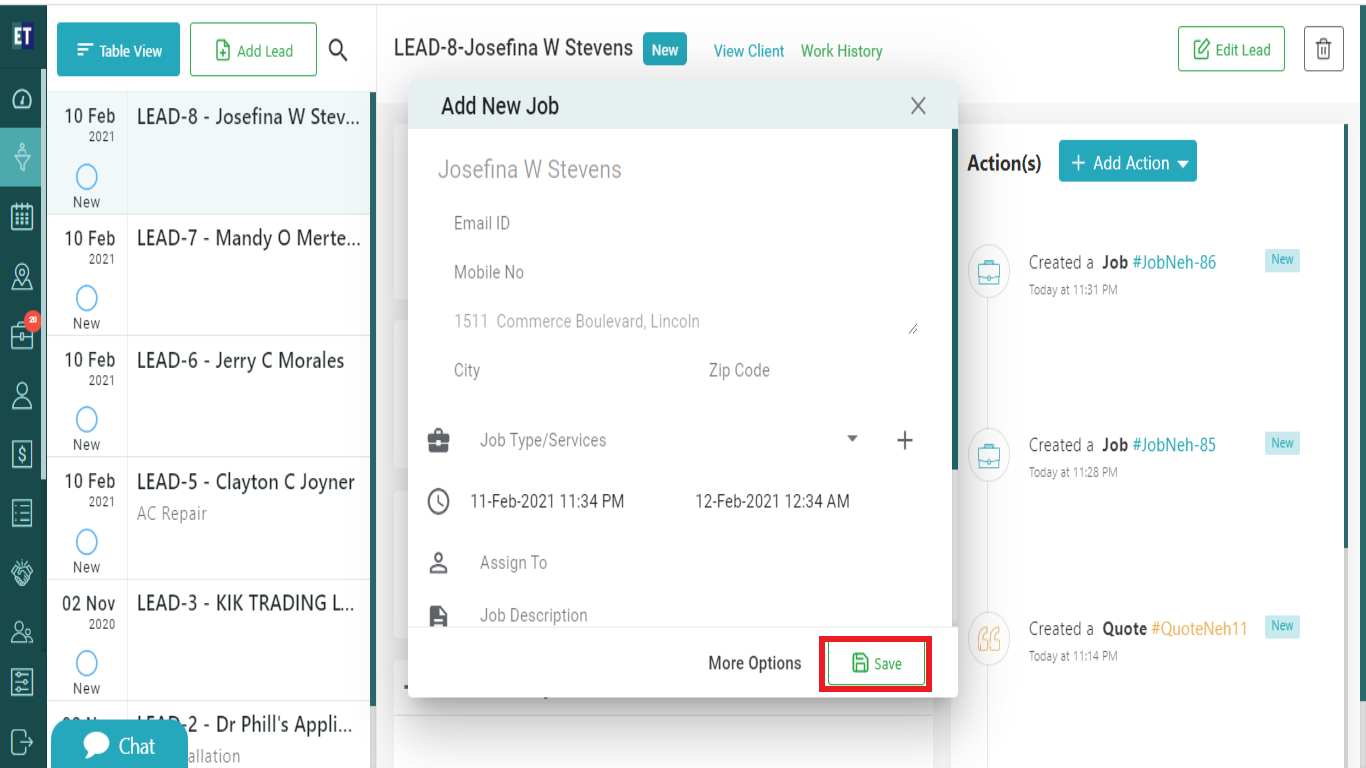This screenshot has width=1366, height=768.
Task: Click More Options in dialog
Action: coord(755,663)
